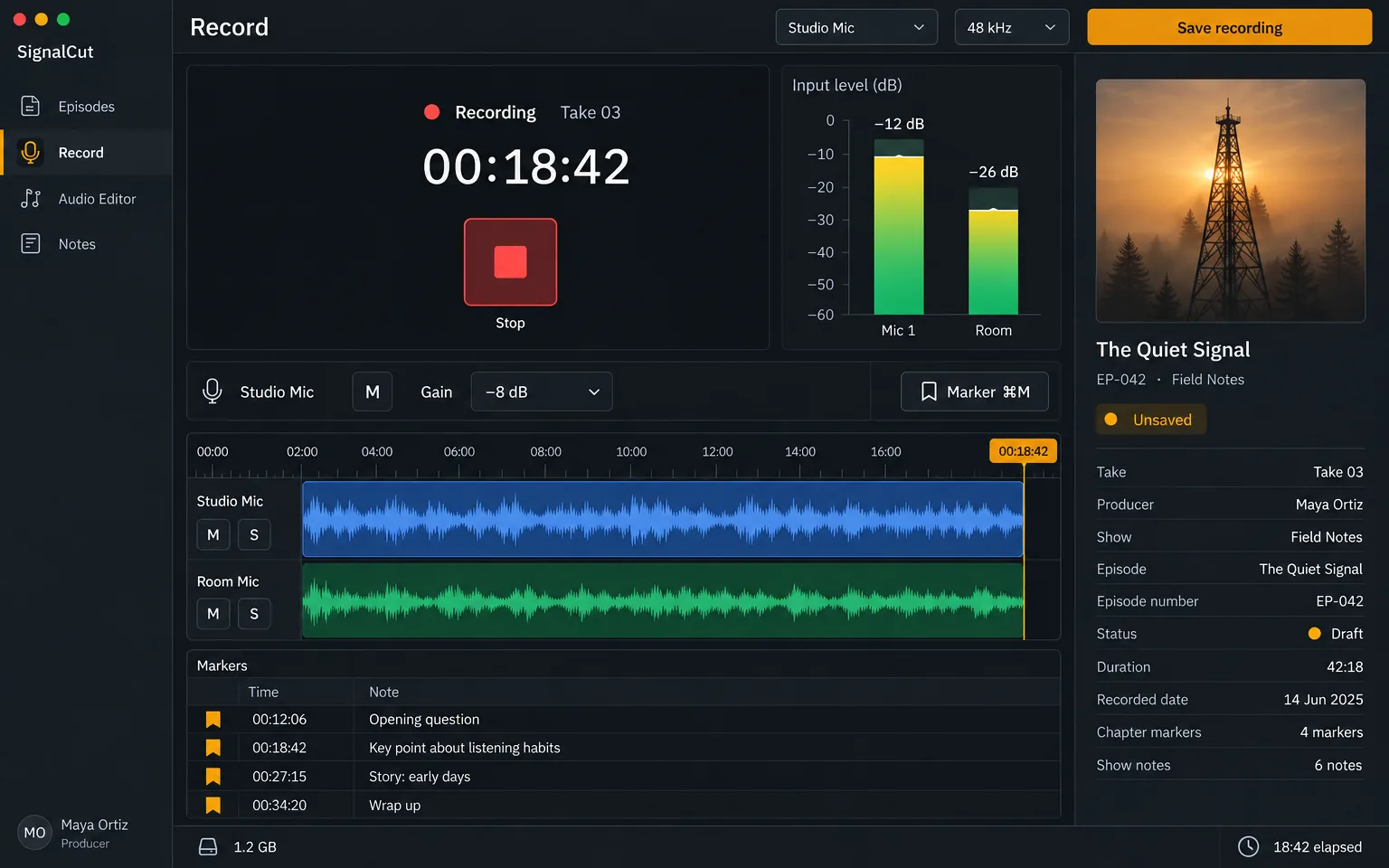The width and height of the screenshot is (1389, 868).
Task: Open the Studio Mic input device dropdown
Action: (856, 27)
